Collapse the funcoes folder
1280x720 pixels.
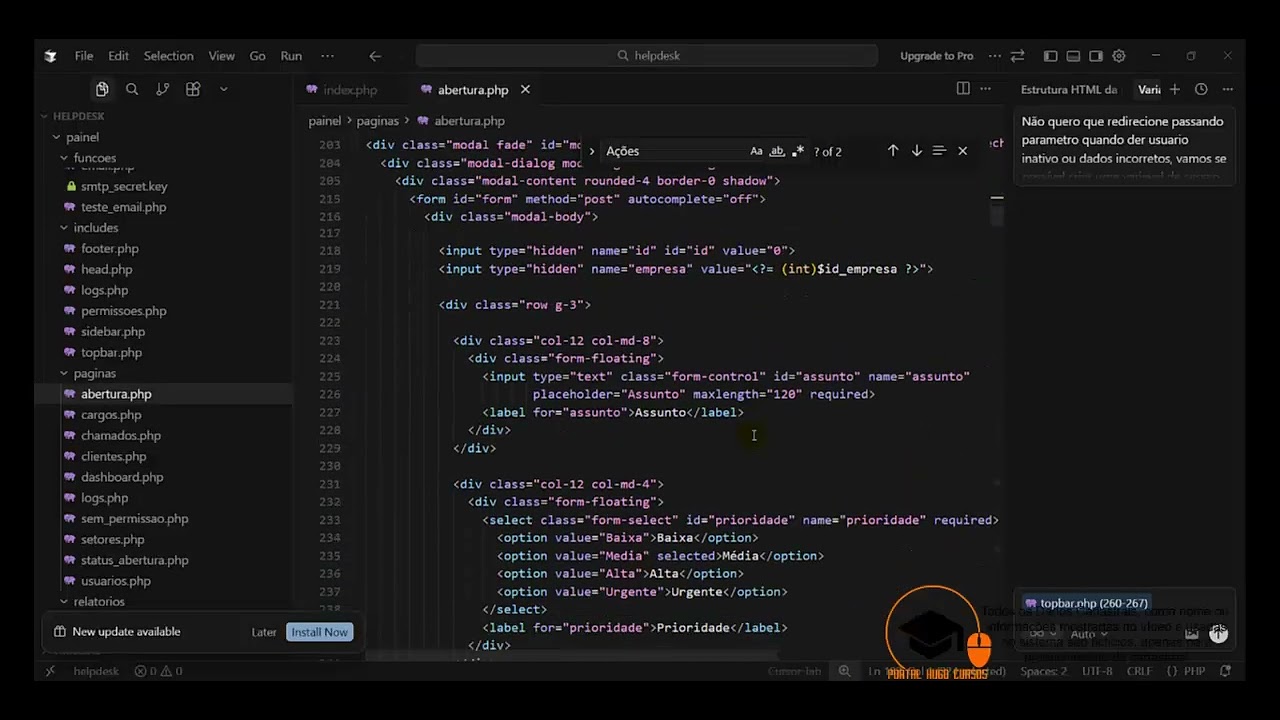pos(94,158)
